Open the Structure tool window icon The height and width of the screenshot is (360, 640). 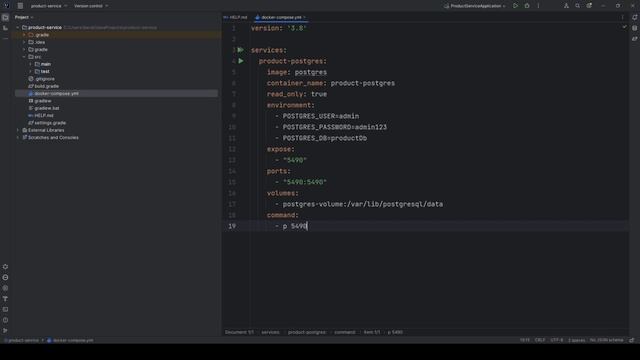[x=5, y=28]
